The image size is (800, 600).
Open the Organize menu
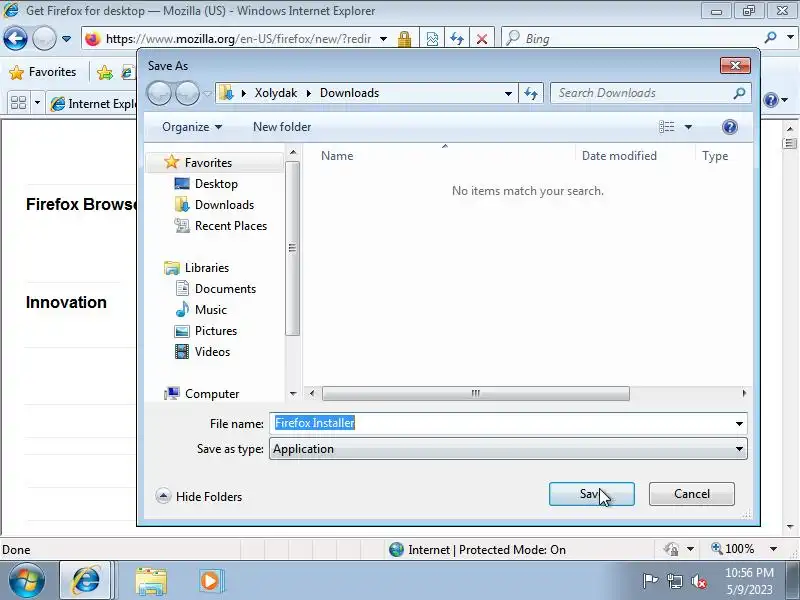coord(192,127)
